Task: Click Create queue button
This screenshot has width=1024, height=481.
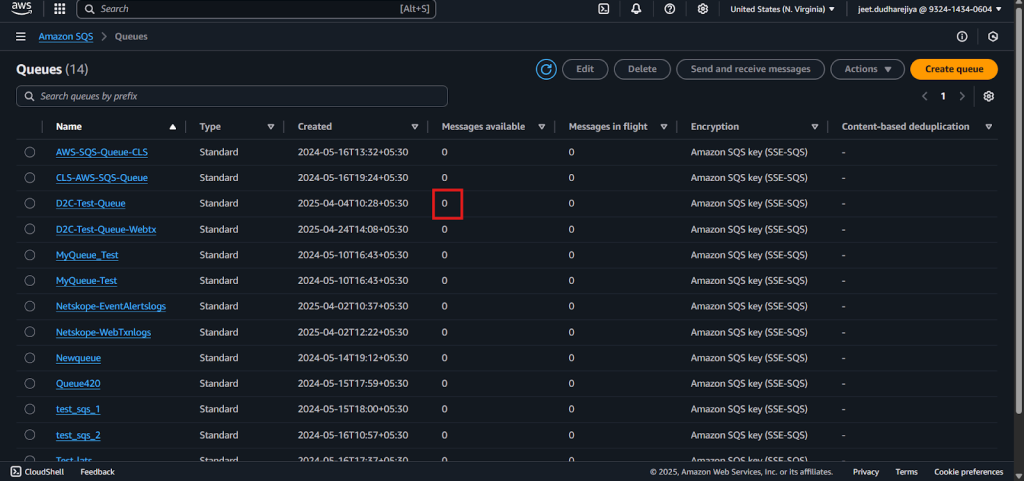Action: pyautogui.click(x=954, y=69)
